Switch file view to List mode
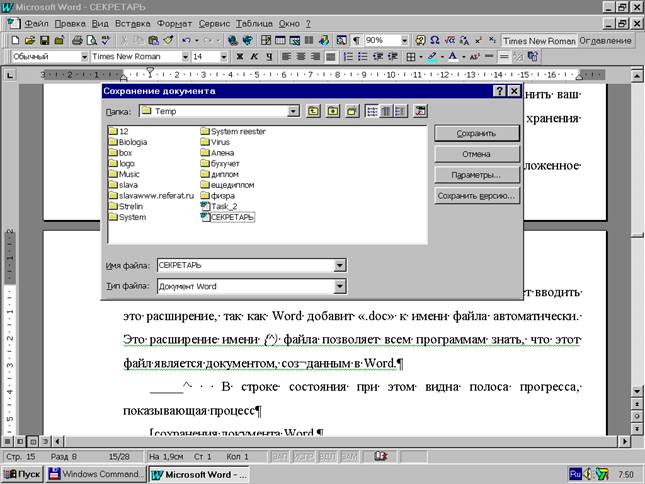Screen dimensions: 645x484 tap(372, 111)
